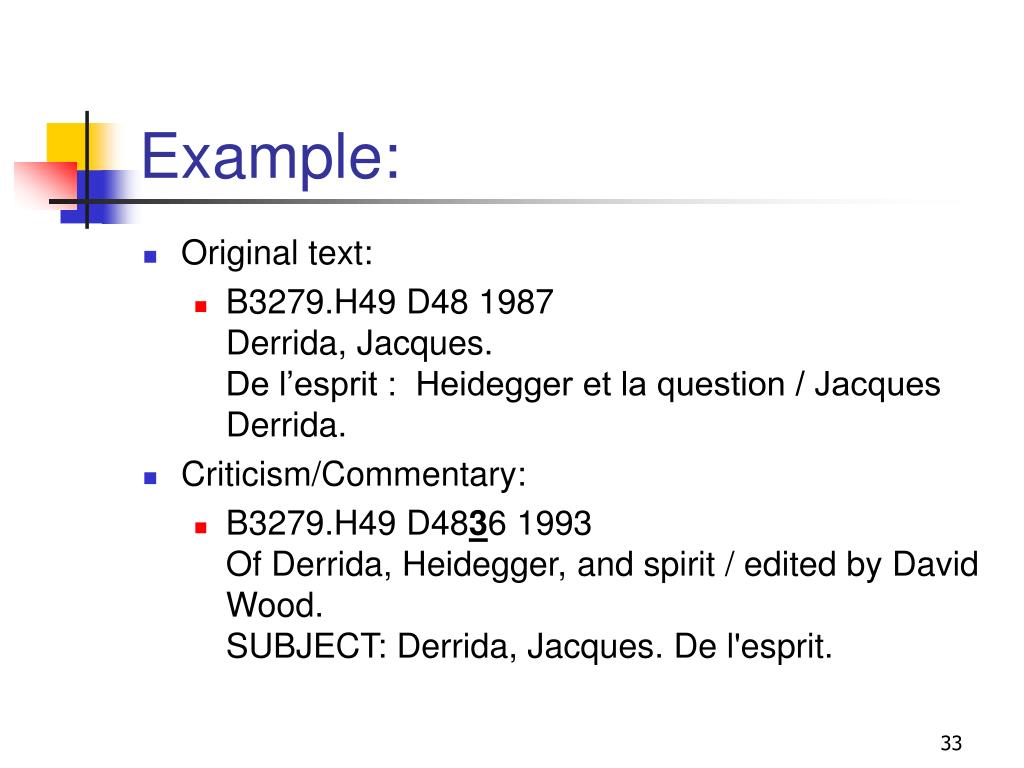Click the 'De l'esprit : Heidegger et la question' title
The width and height of the screenshot is (1024, 768).
505,385
